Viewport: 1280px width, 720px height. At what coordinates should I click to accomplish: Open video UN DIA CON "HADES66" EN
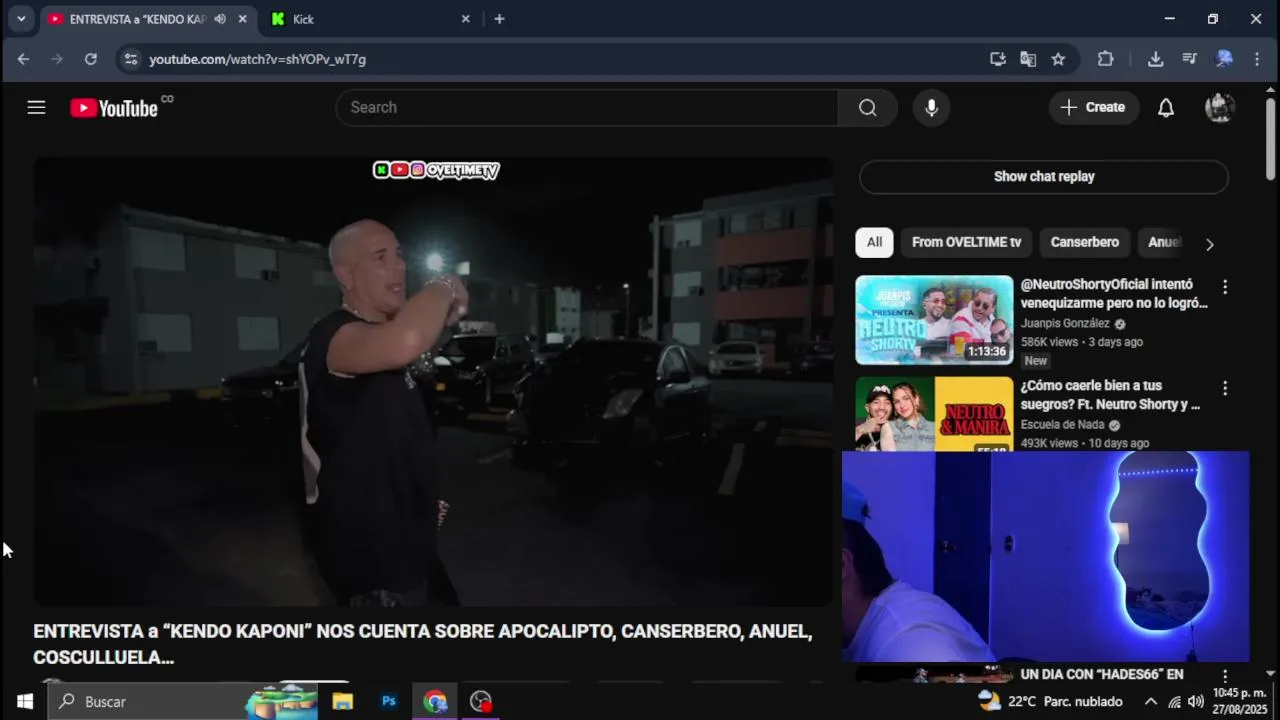pos(1102,675)
